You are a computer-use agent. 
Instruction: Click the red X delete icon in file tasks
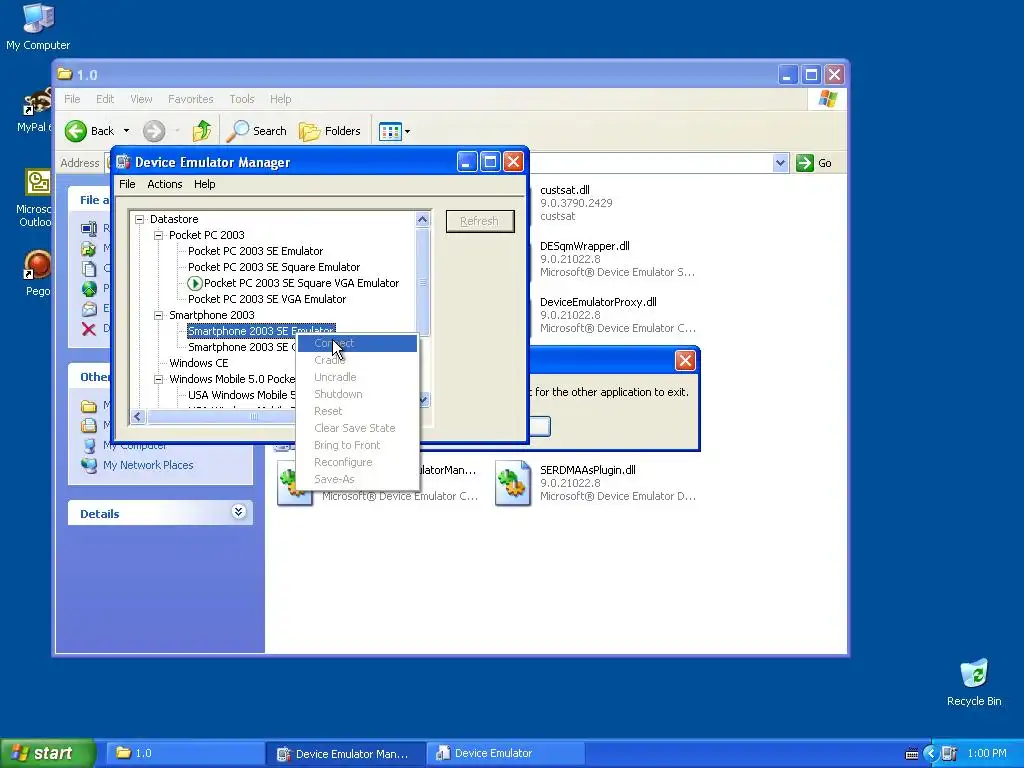point(89,328)
